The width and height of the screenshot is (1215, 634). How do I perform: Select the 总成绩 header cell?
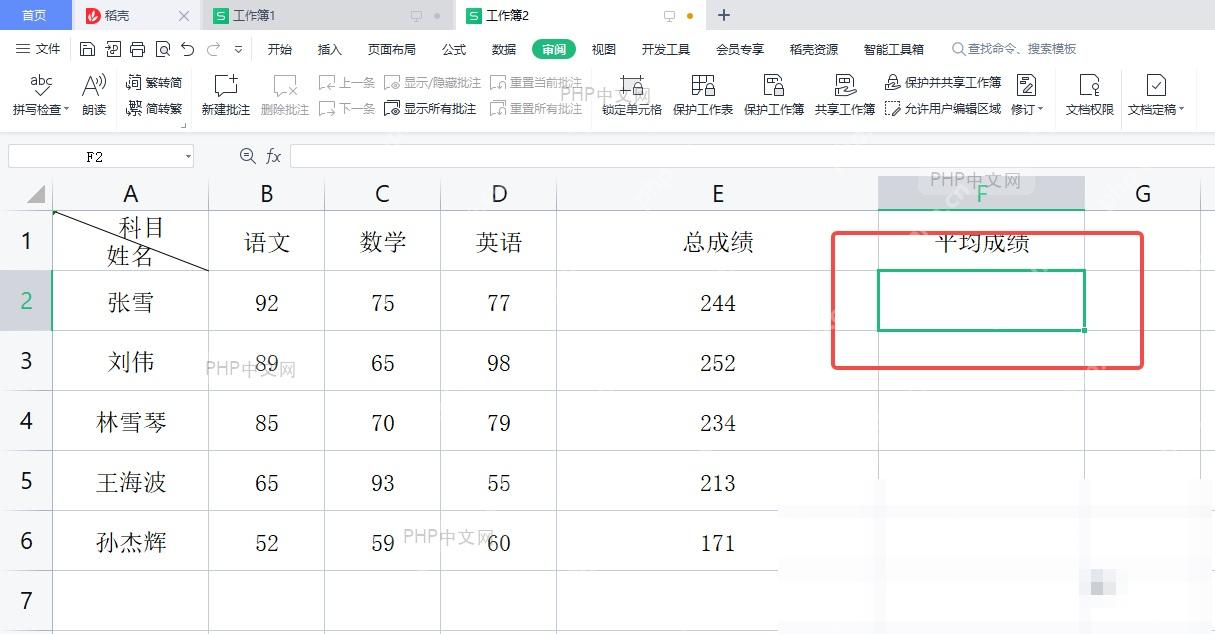tap(718, 241)
